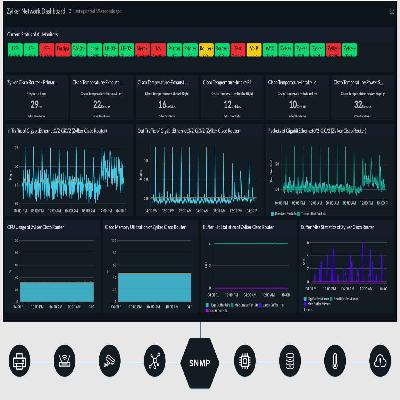The width and height of the screenshot is (400, 400).
Task: Select the cloud alert icon
Action: (380, 361)
